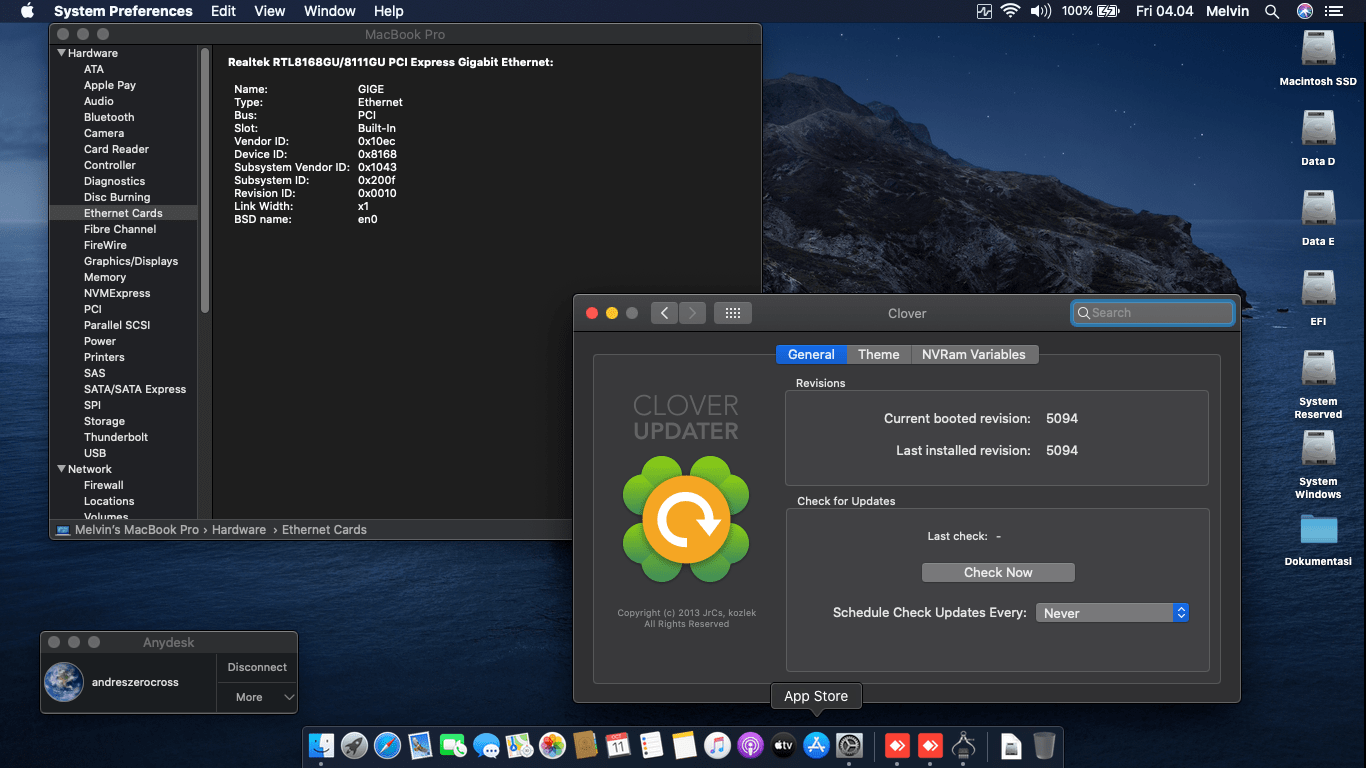
Task: Select the Data E drive icon
Action: click(x=1318, y=209)
